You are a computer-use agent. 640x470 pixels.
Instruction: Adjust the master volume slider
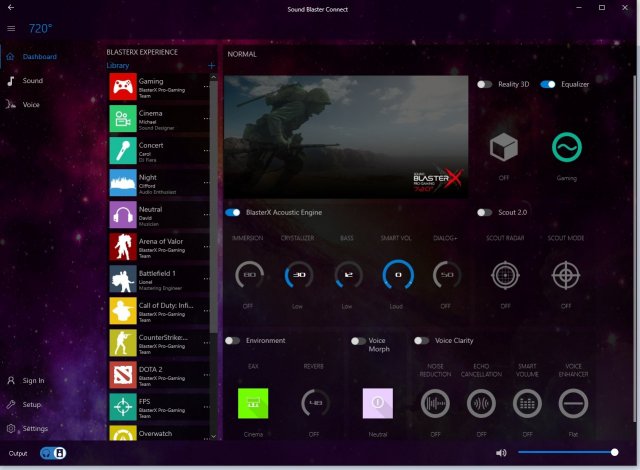[x=566, y=453]
